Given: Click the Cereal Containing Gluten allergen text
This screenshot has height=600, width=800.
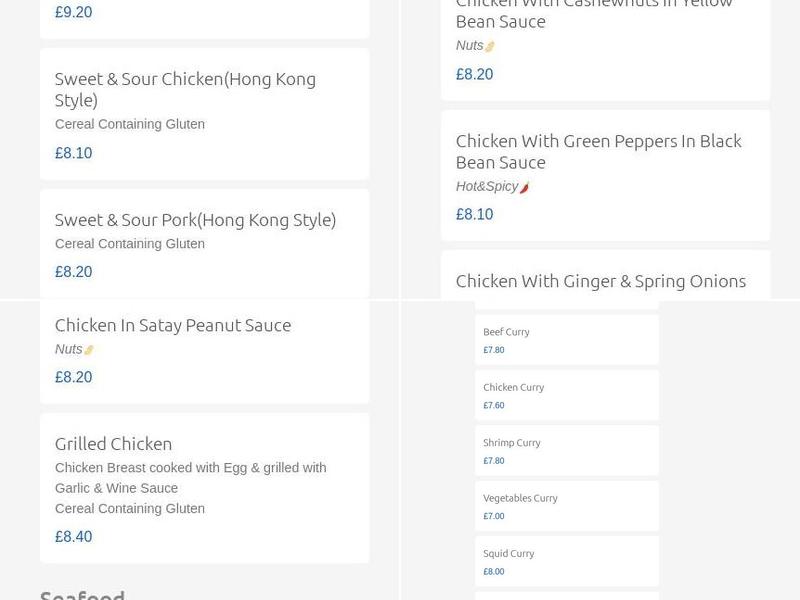Looking at the screenshot, I should tap(130, 124).
